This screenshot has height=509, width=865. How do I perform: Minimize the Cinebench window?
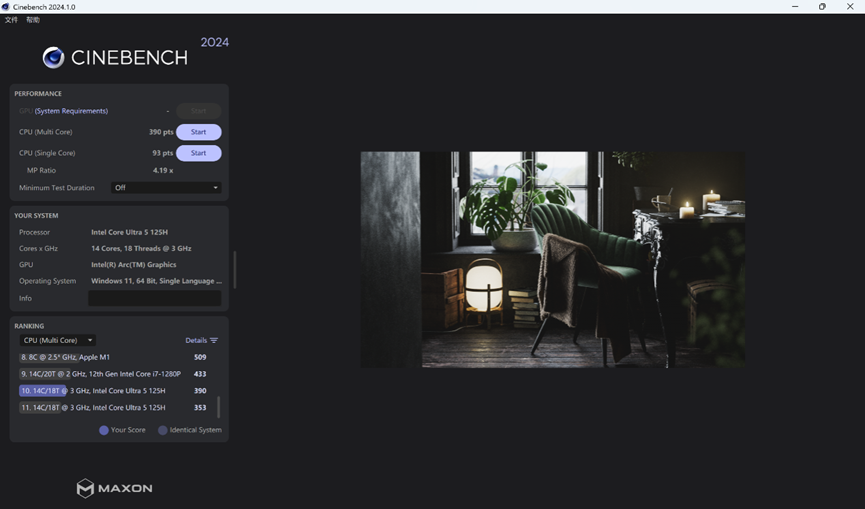[795, 7]
